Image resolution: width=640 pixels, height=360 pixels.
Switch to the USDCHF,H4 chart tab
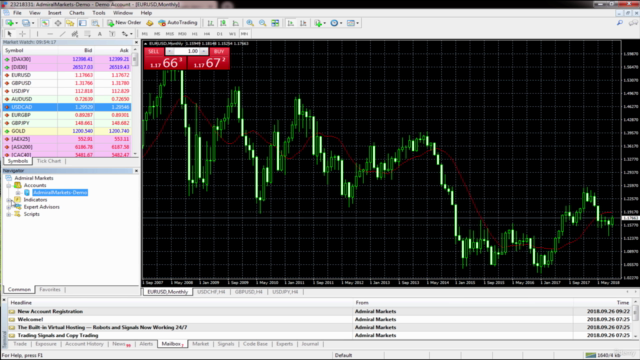click(211, 292)
